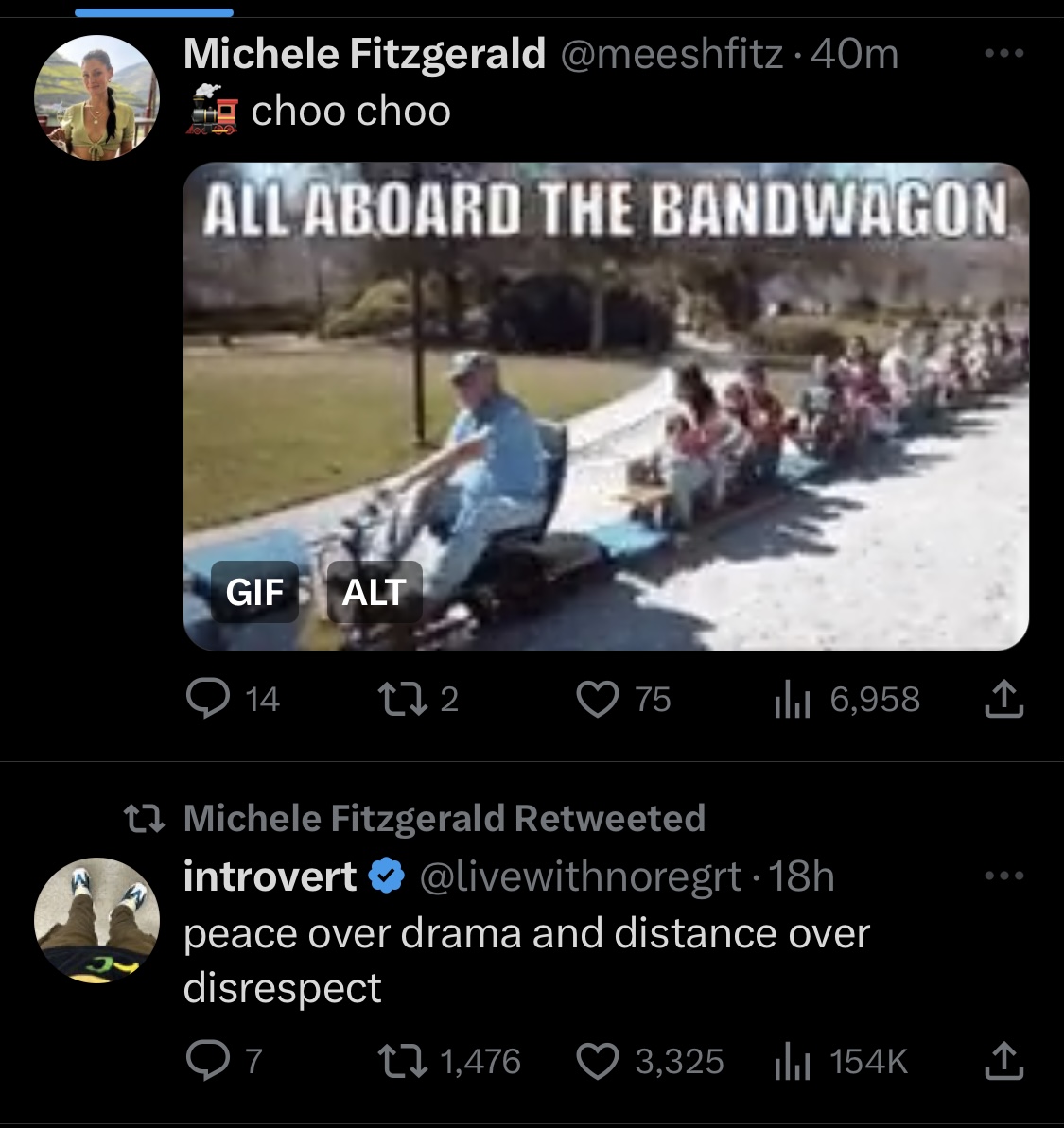The width and height of the screenshot is (1064, 1128).
Task: Open @livewithnoregrt handle link
Action: [x=580, y=876]
